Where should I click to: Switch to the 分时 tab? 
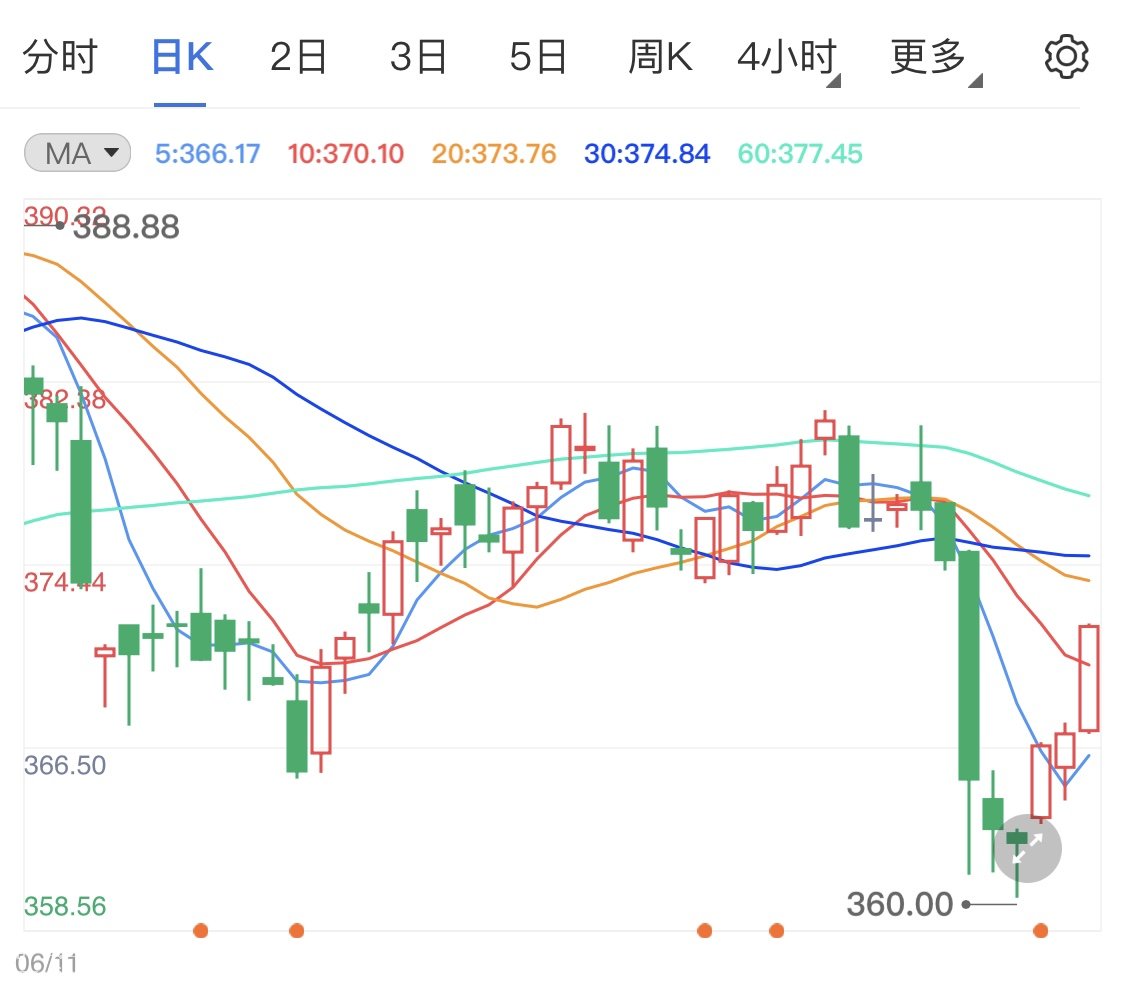[60, 58]
